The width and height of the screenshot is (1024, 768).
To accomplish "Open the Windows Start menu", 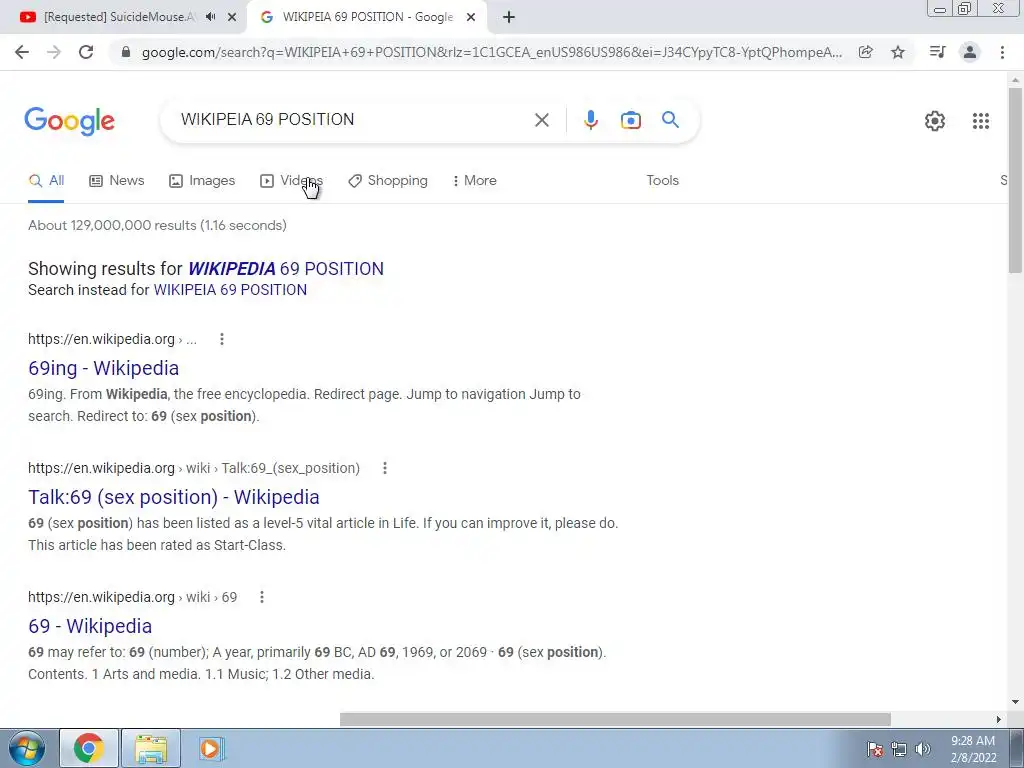I will 26,748.
